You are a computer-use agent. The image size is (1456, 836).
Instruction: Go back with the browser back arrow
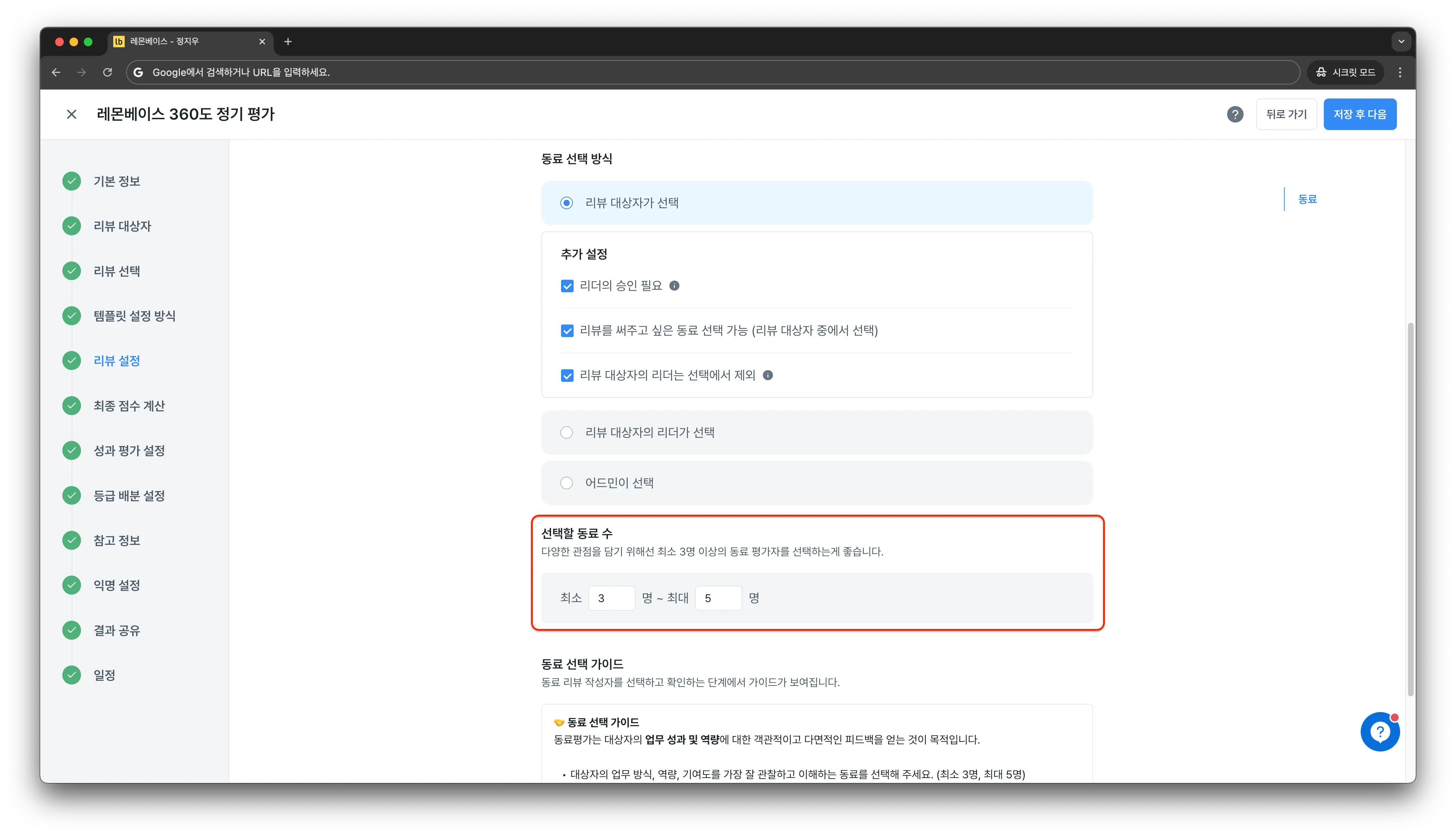point(56,72)
